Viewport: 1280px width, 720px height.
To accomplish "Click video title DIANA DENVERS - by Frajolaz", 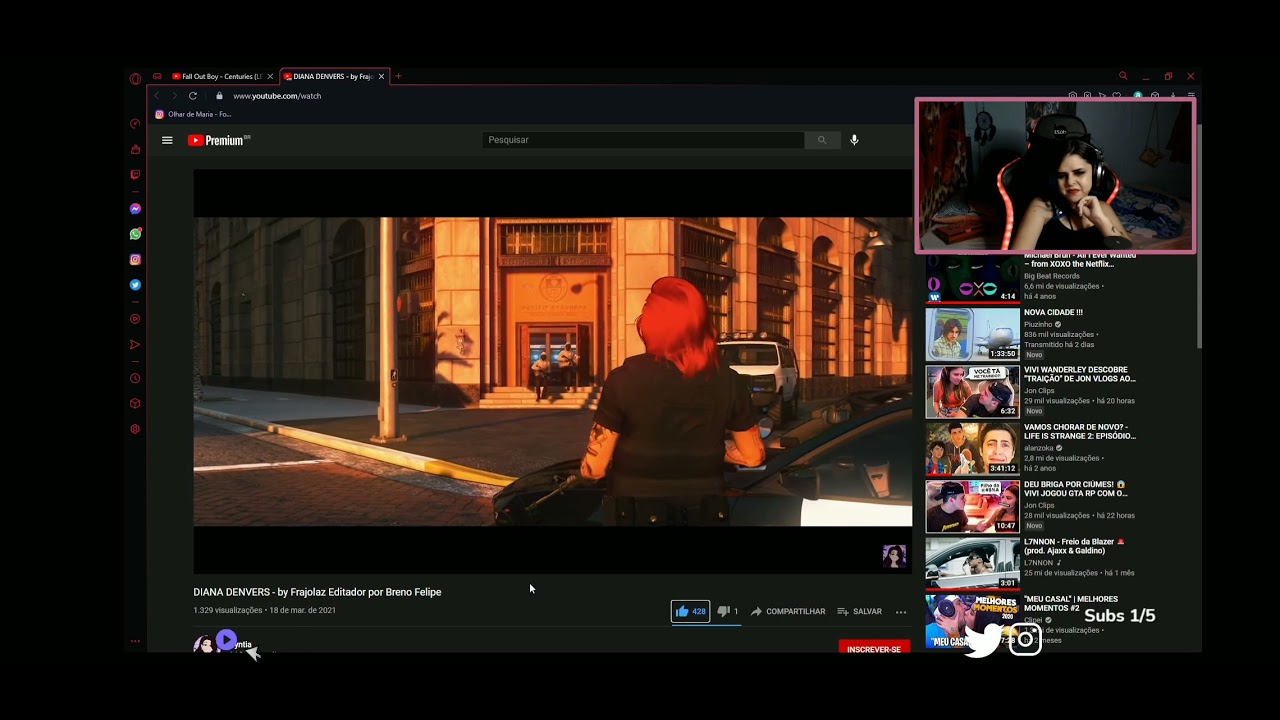I will click(x=317, y=592).
